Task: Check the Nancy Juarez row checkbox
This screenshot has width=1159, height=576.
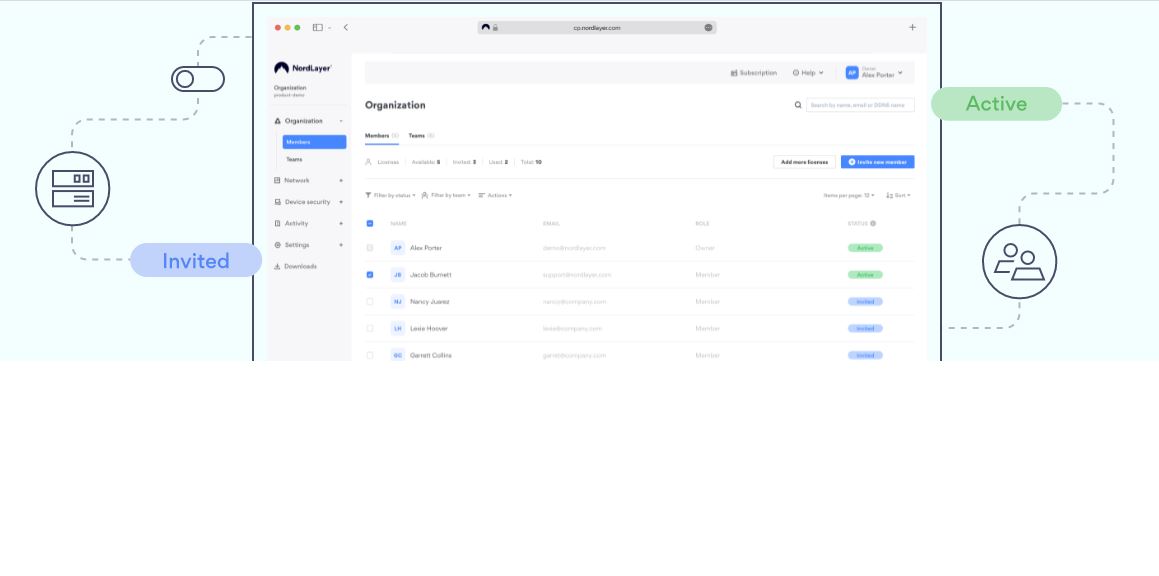Action: click(370, 301)
